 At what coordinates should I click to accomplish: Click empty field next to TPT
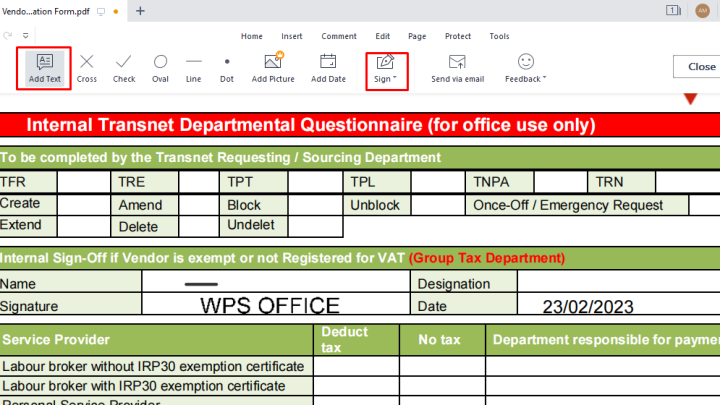pos(315,182)
